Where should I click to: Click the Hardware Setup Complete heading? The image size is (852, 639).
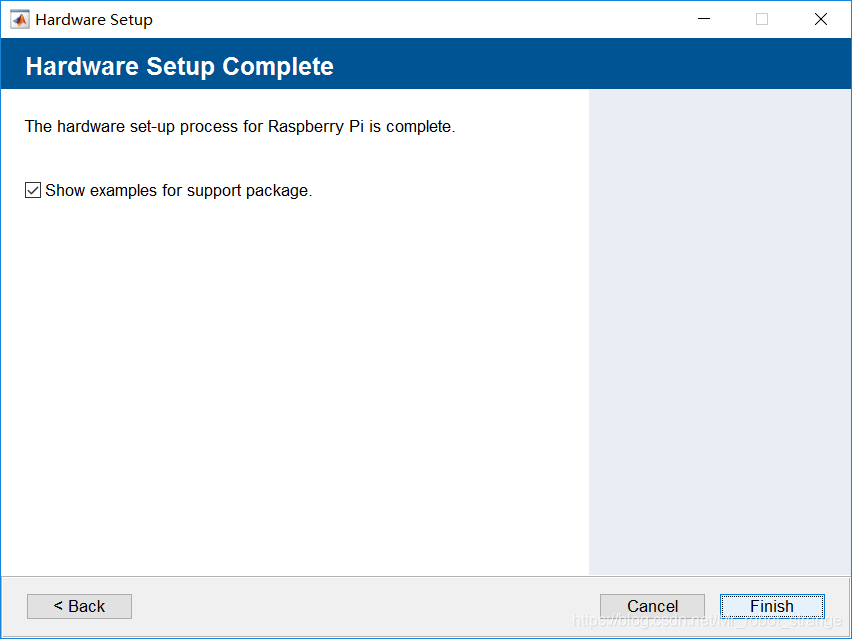coord(179,66)
